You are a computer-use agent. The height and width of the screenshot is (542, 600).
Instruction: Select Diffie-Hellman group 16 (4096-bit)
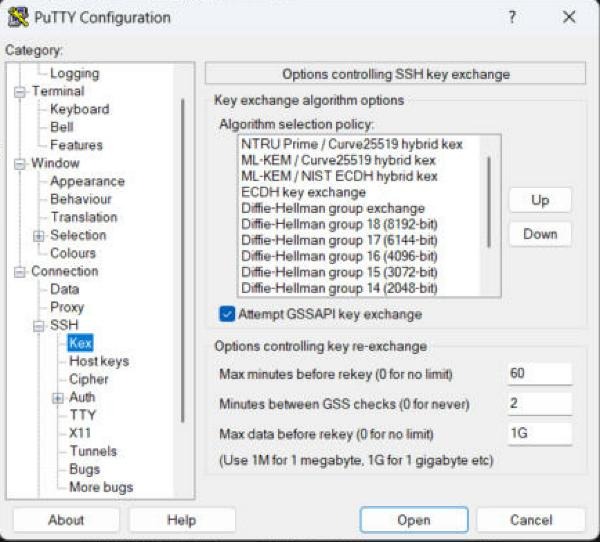(x=359, y=256)
